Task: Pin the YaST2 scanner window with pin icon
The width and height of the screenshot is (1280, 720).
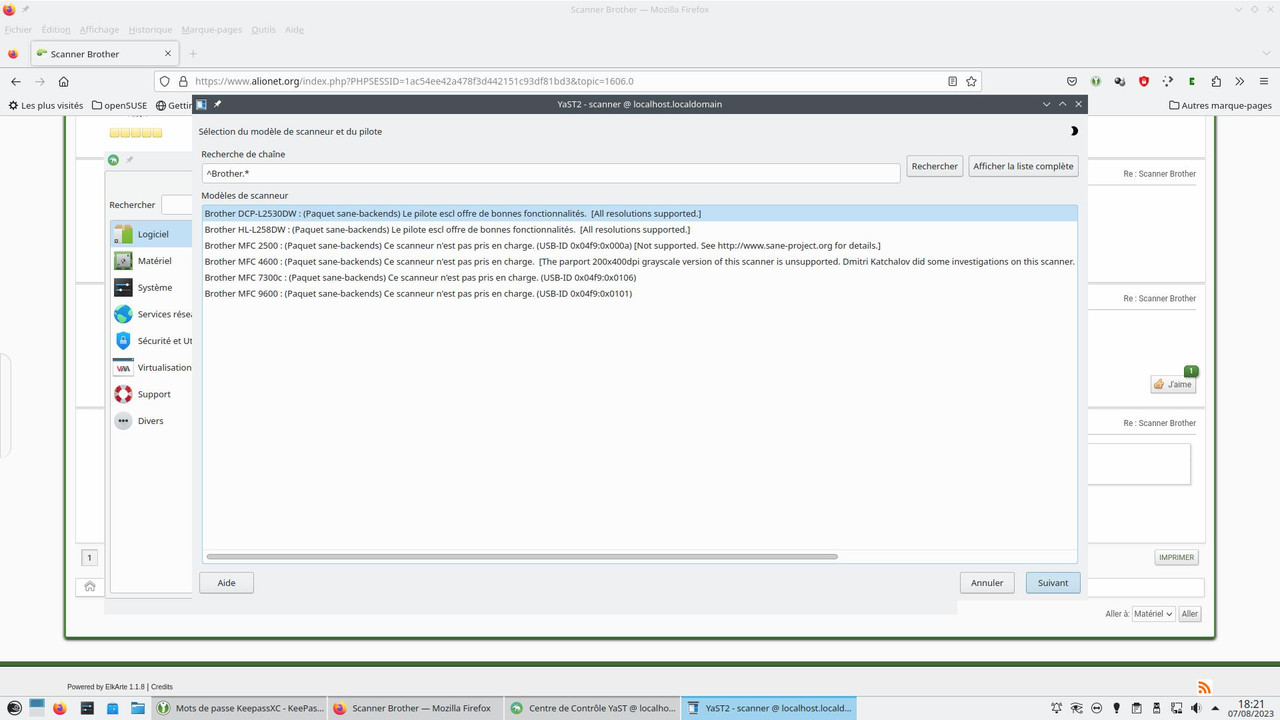Action: [217, 104]
